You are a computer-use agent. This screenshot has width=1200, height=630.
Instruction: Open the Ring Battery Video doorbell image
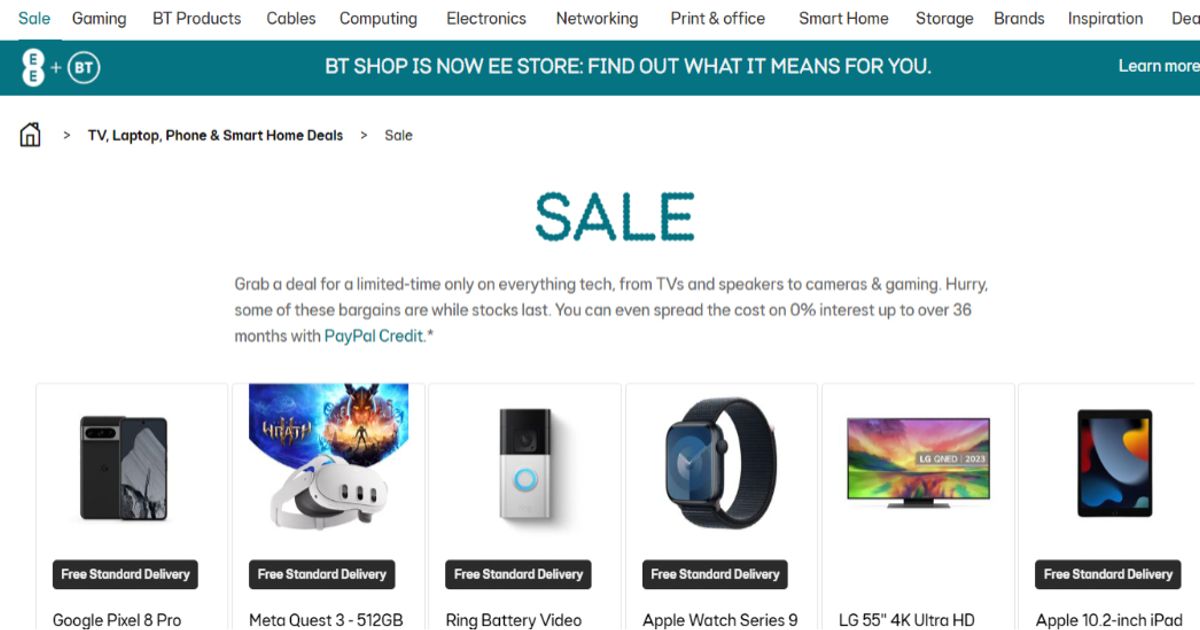click(525, 463)
